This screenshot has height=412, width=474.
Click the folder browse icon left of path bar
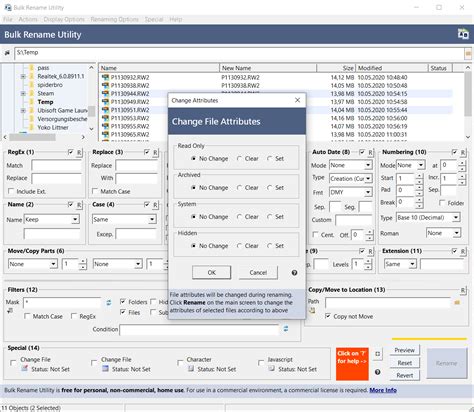coord(7,53)
